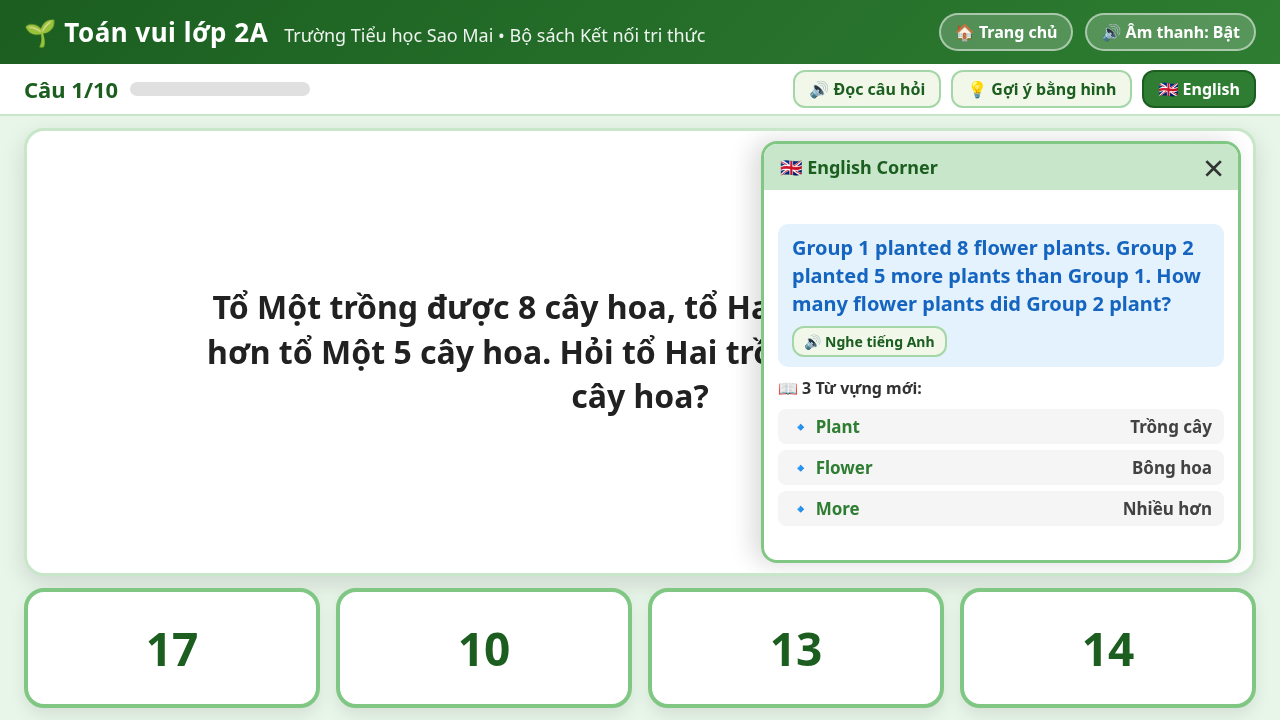Click the Trường Tiểu học Sao Mai subtitle

(x=494, y=36)
